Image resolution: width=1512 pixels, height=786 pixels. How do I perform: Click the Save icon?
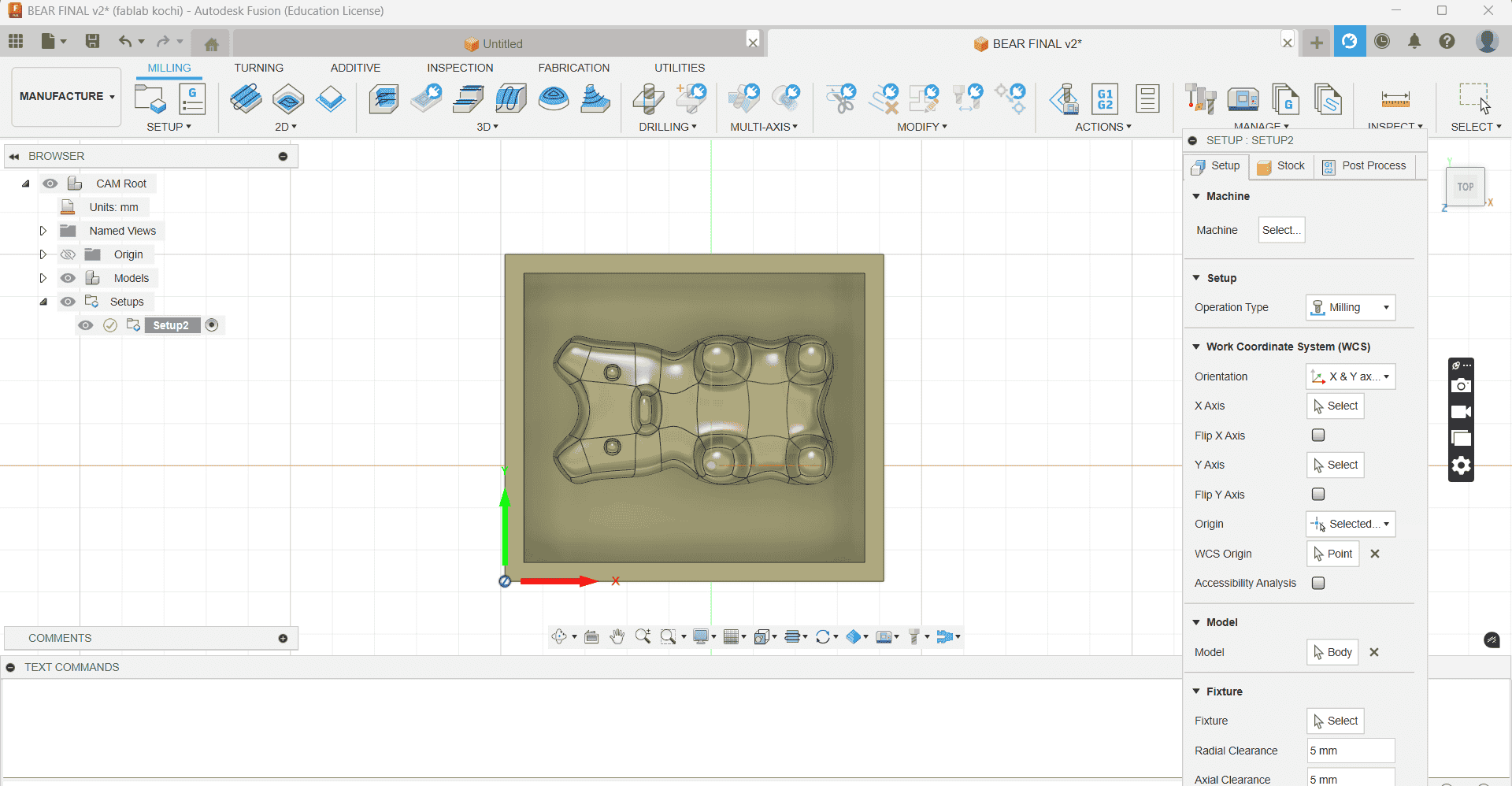click(92, 41)
